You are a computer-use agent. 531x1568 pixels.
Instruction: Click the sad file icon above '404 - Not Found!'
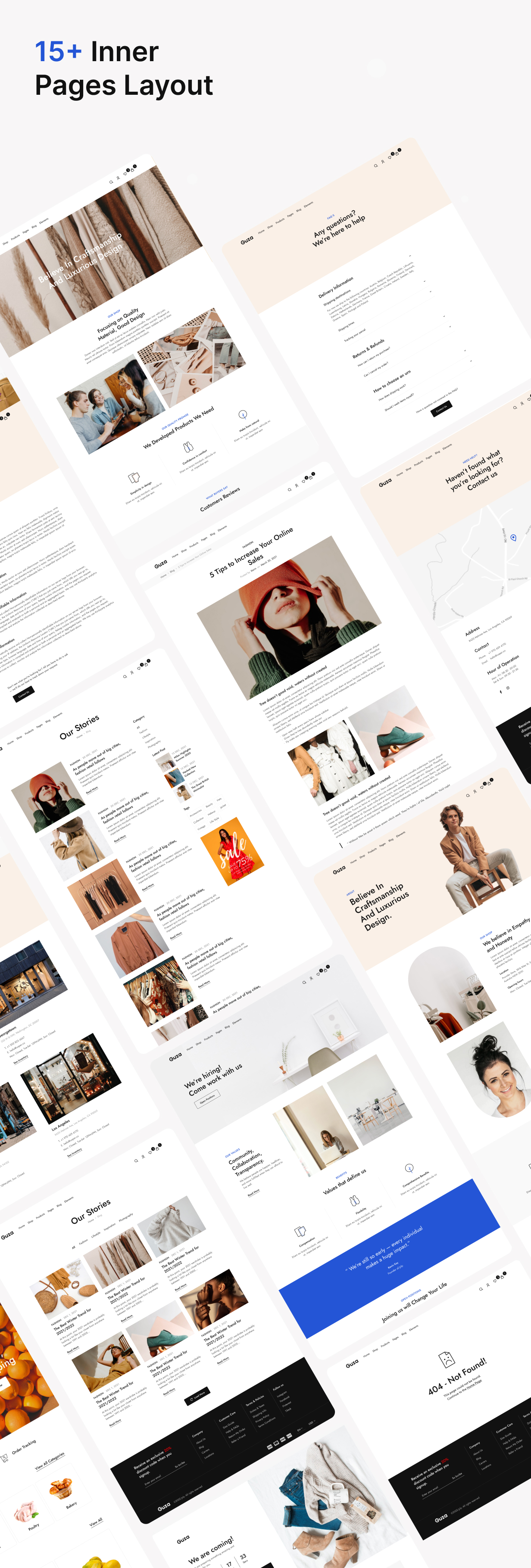tap(447, 1359)
